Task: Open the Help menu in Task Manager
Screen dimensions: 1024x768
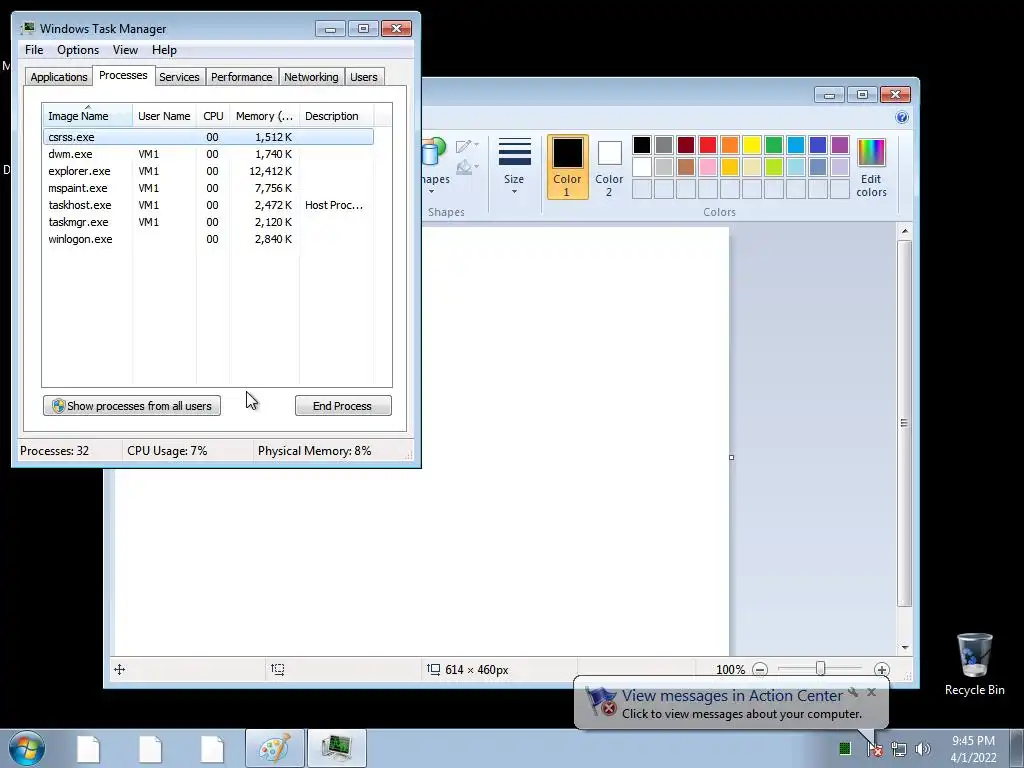Action: (164, 50)
